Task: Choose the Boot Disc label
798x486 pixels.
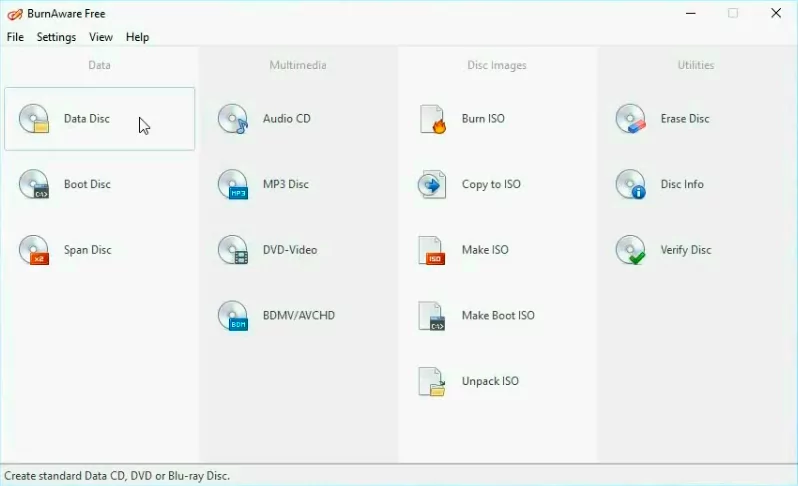Action: point(87,184)
